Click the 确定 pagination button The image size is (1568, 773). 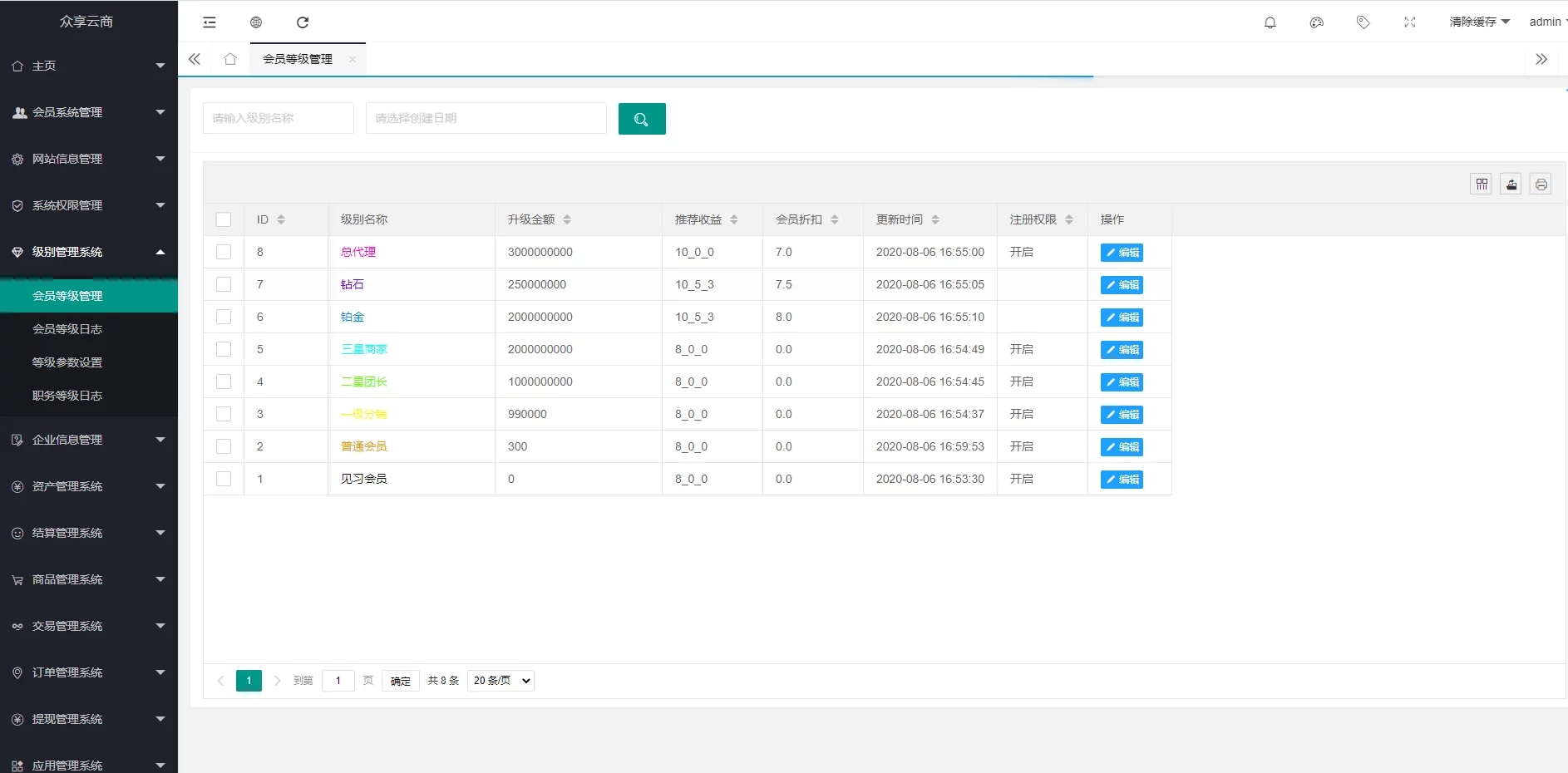pos(400,681)
